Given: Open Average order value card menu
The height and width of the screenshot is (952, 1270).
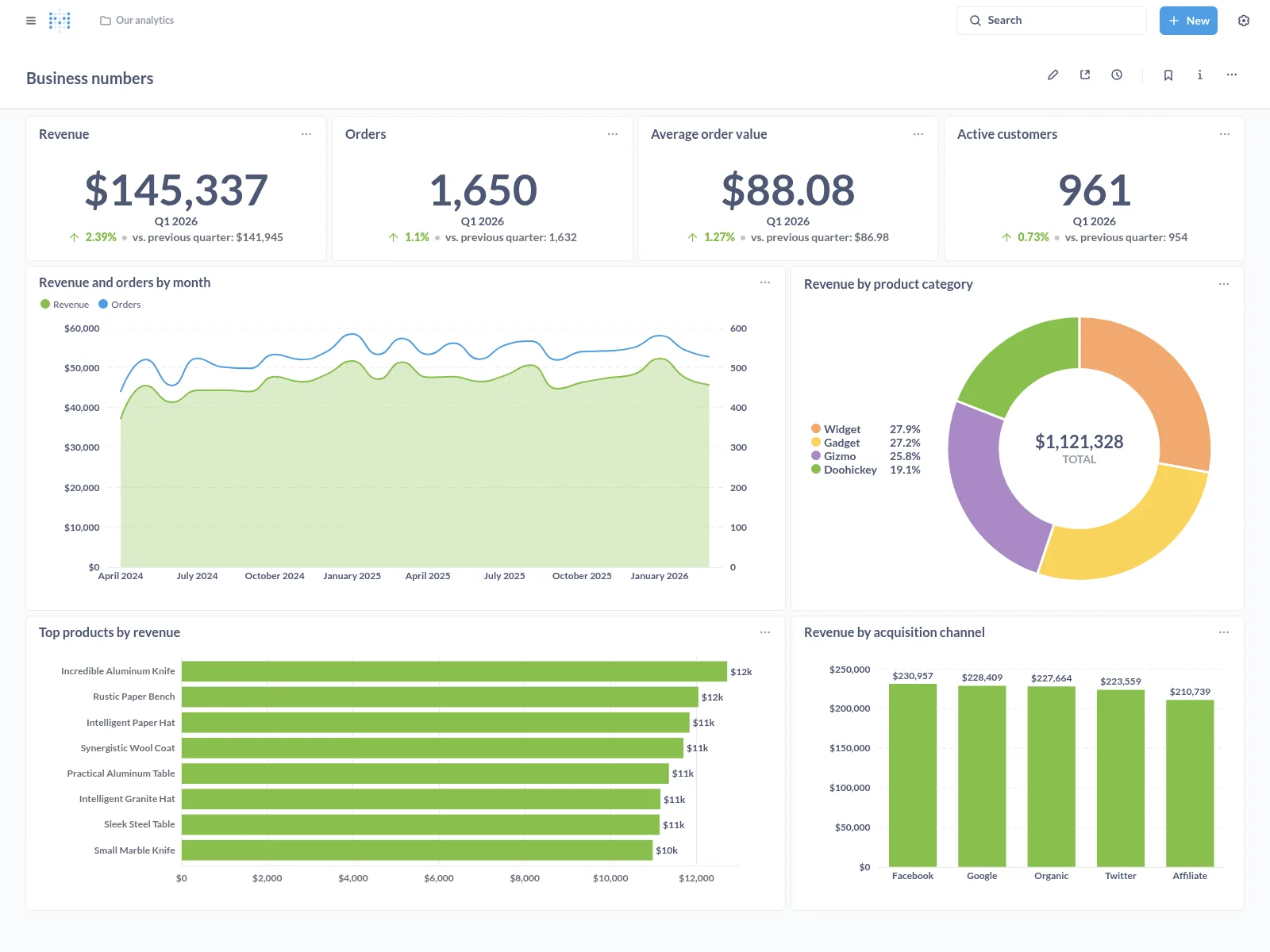Looking at the screenshot, I should pyautogui.click(x=918, y=134).
